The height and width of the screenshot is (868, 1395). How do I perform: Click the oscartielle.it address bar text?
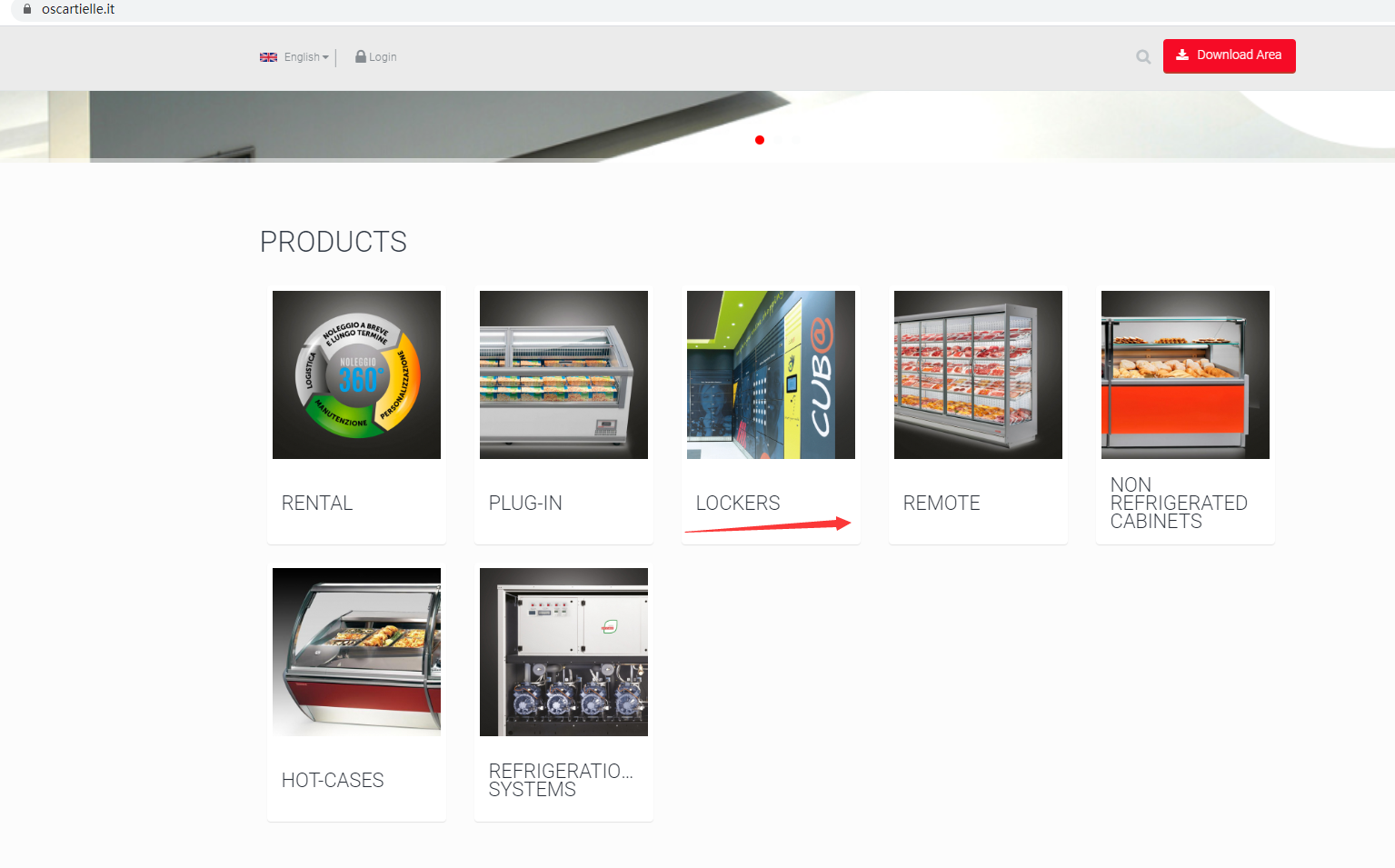click(x=78, y=9)
